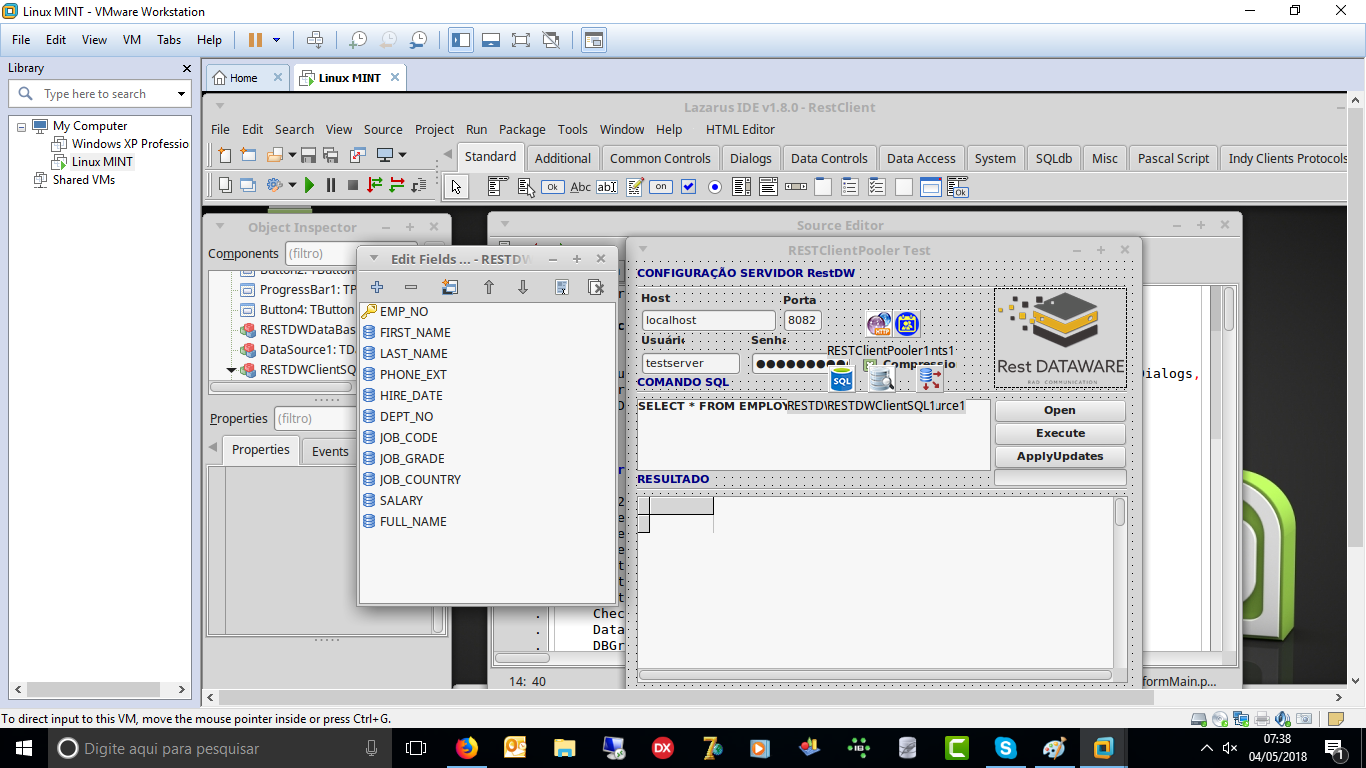Click the Move field up arrow in Edit Fields

(489, 288)
